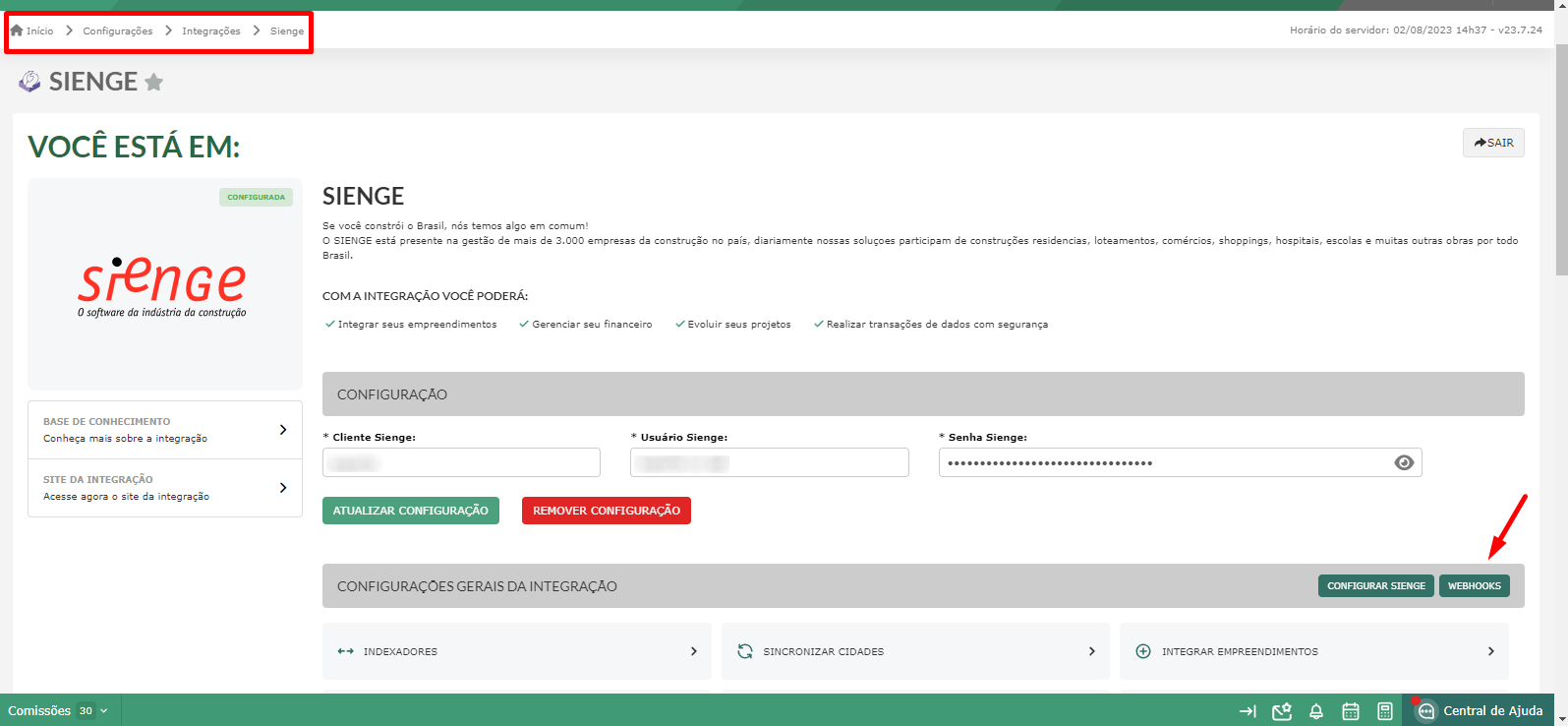Toggle password visibility eye icon
Image resolution: width=1568 pixels, height=726 pixels.
(x=1404, y=462)
